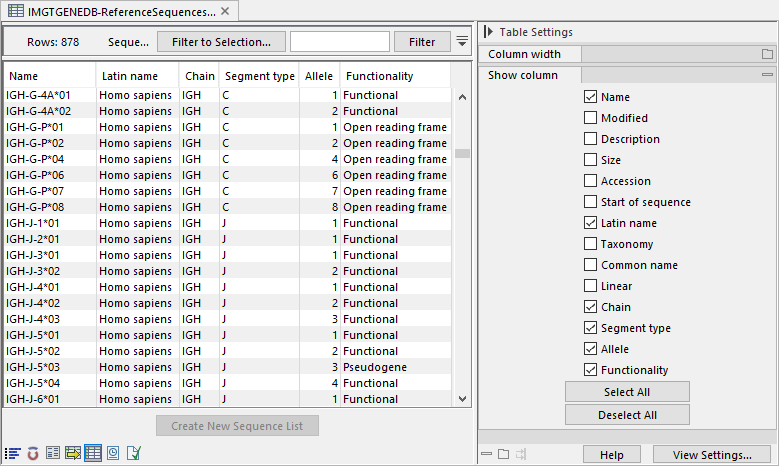Click the Deselect All button
This screenshot has height=466, width=779.
(627, 415)
